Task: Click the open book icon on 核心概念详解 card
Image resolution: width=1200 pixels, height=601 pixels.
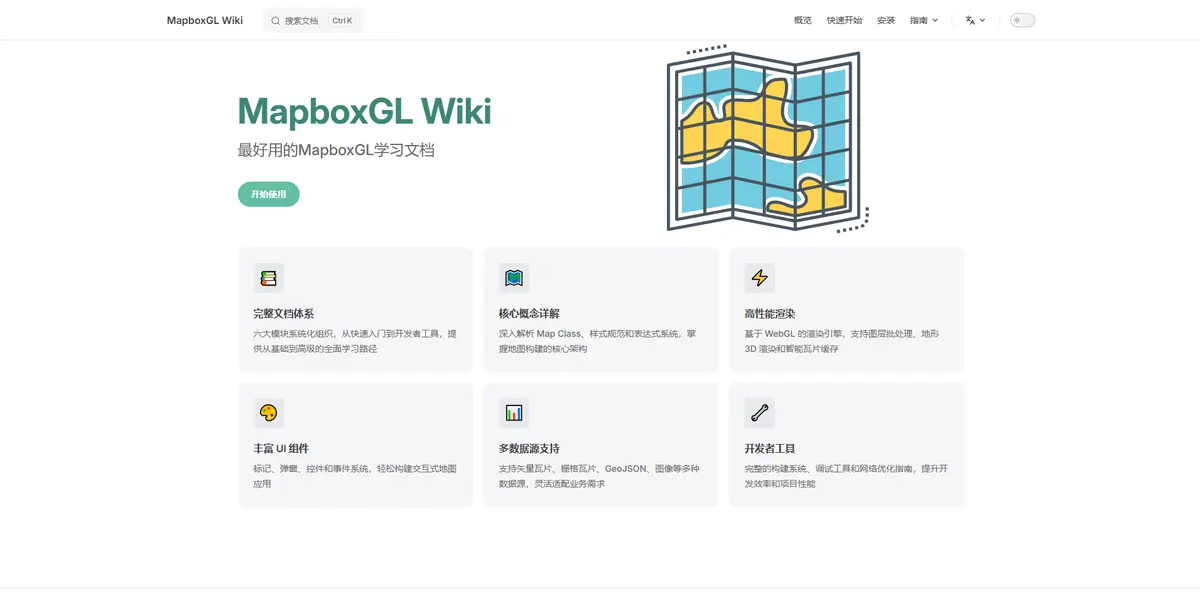Action: [514, 278]
